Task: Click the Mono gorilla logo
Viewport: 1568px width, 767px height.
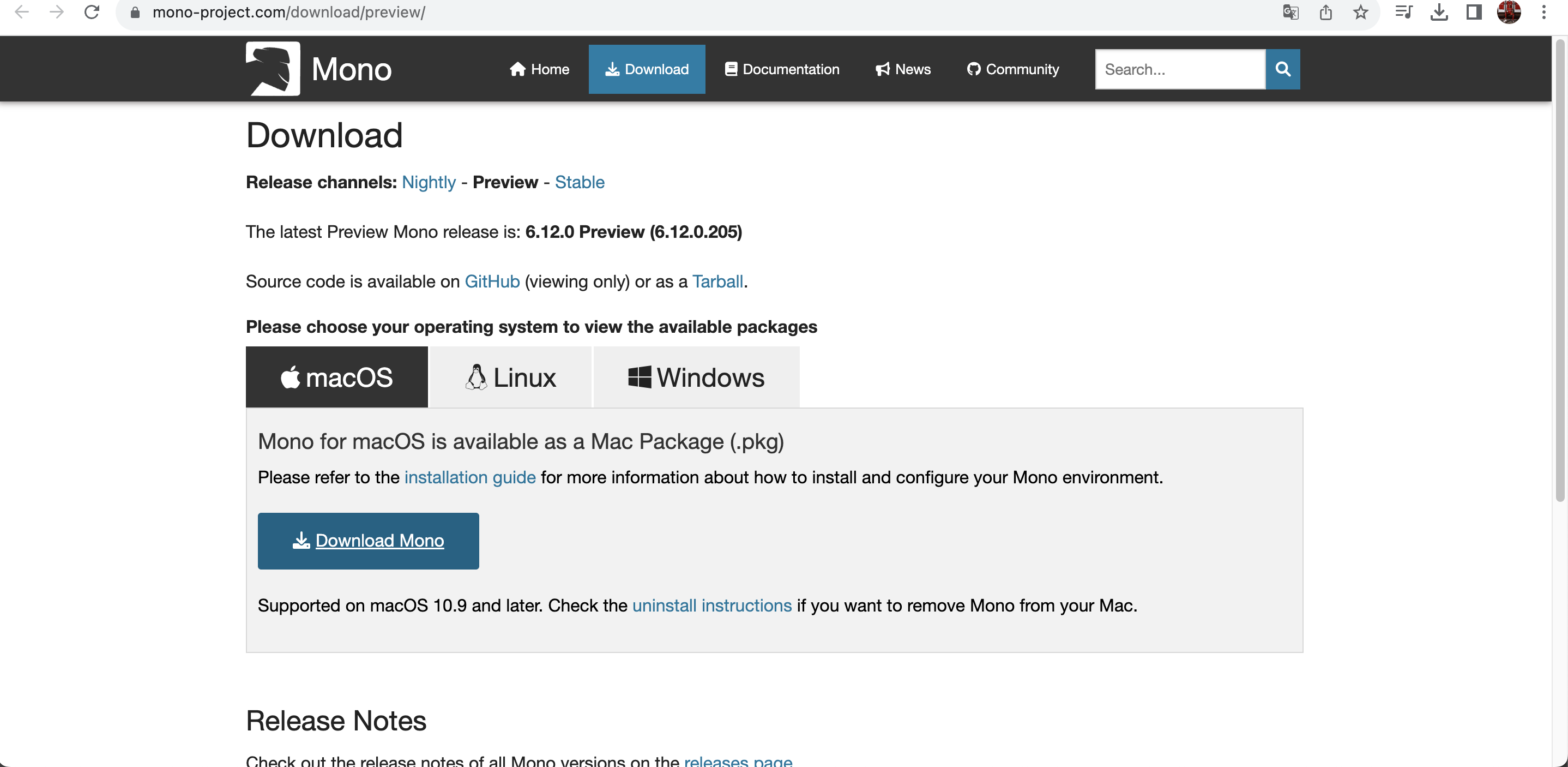Action: 273,69
